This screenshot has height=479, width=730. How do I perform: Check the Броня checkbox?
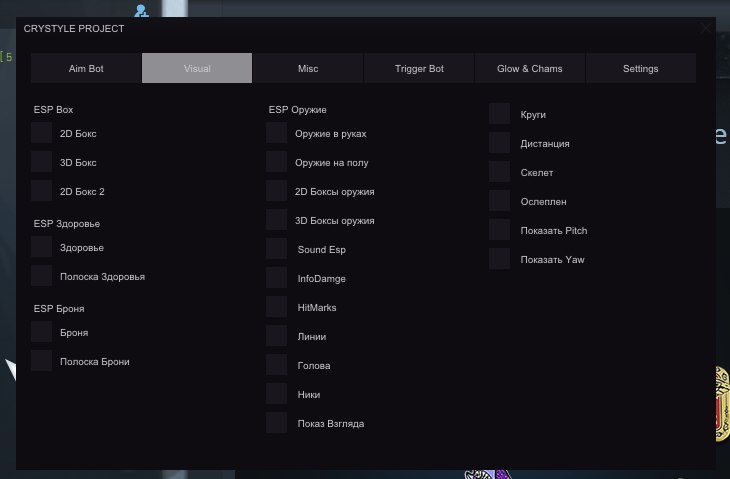click(x=41, y=331)
